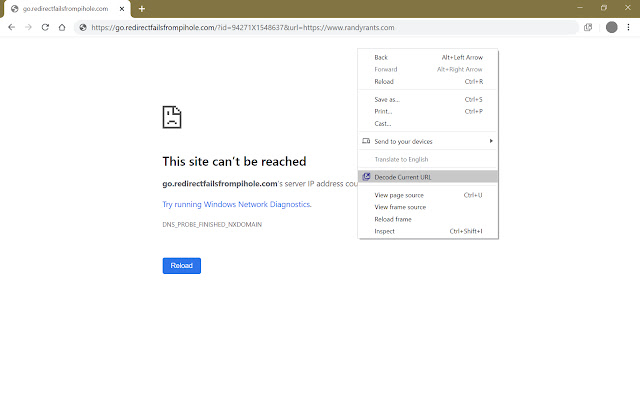Click the This site can't be reached heading
Screen dimensions: 640x400
pos(234,162)
